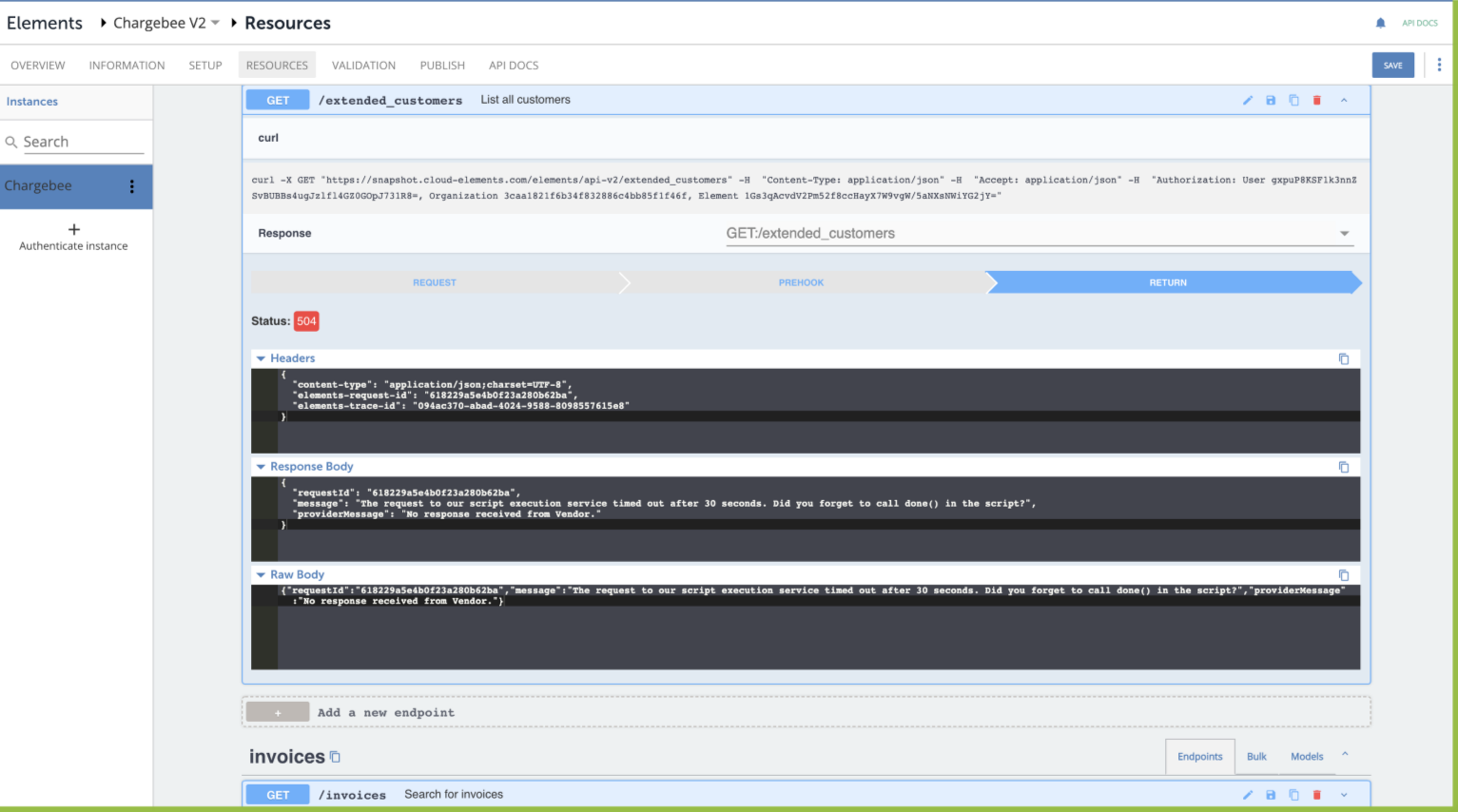Copy the Raw Body content
1458x812 pixels.
[1344, 575]
